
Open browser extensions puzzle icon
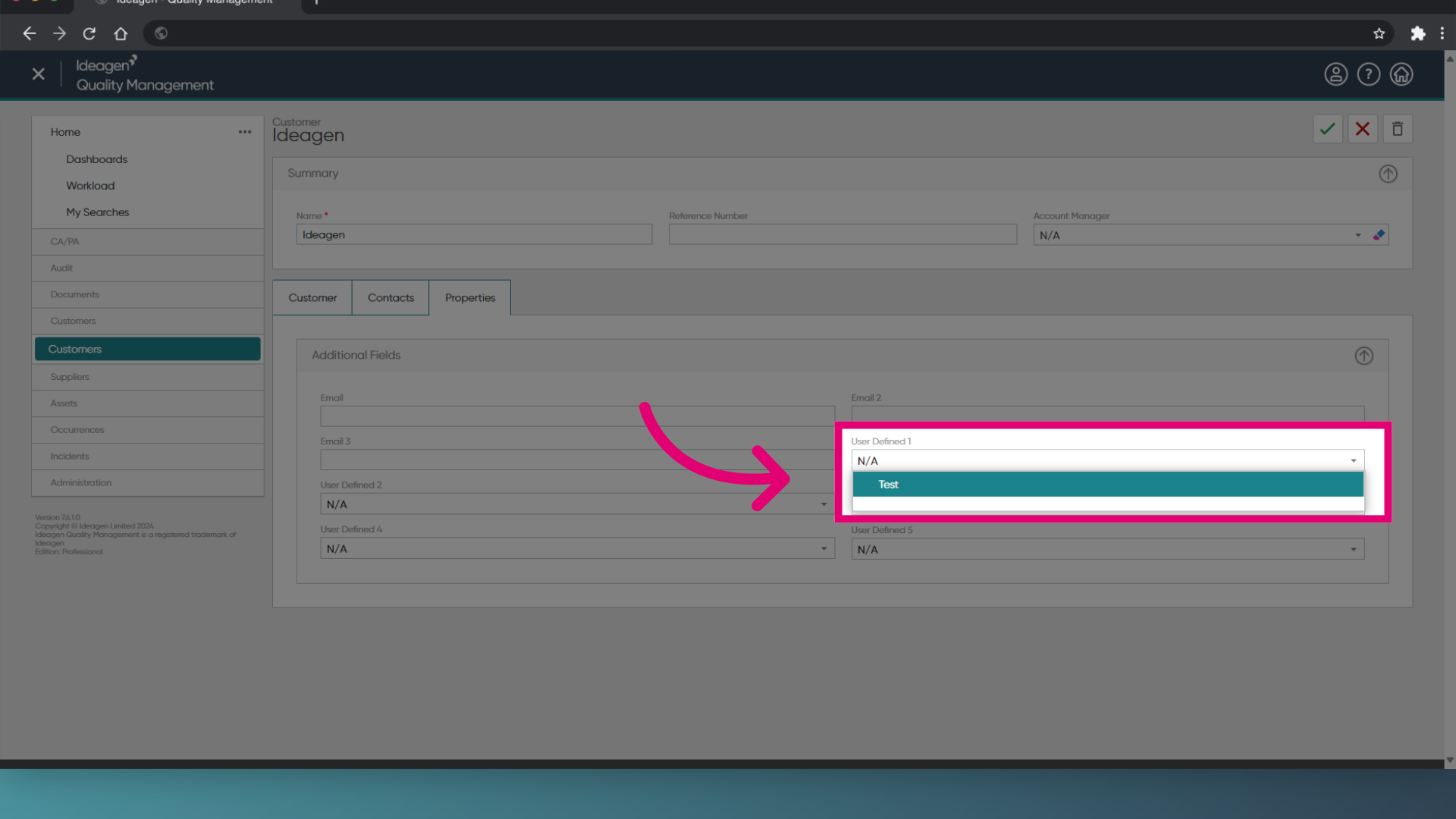click(1417, 33)
